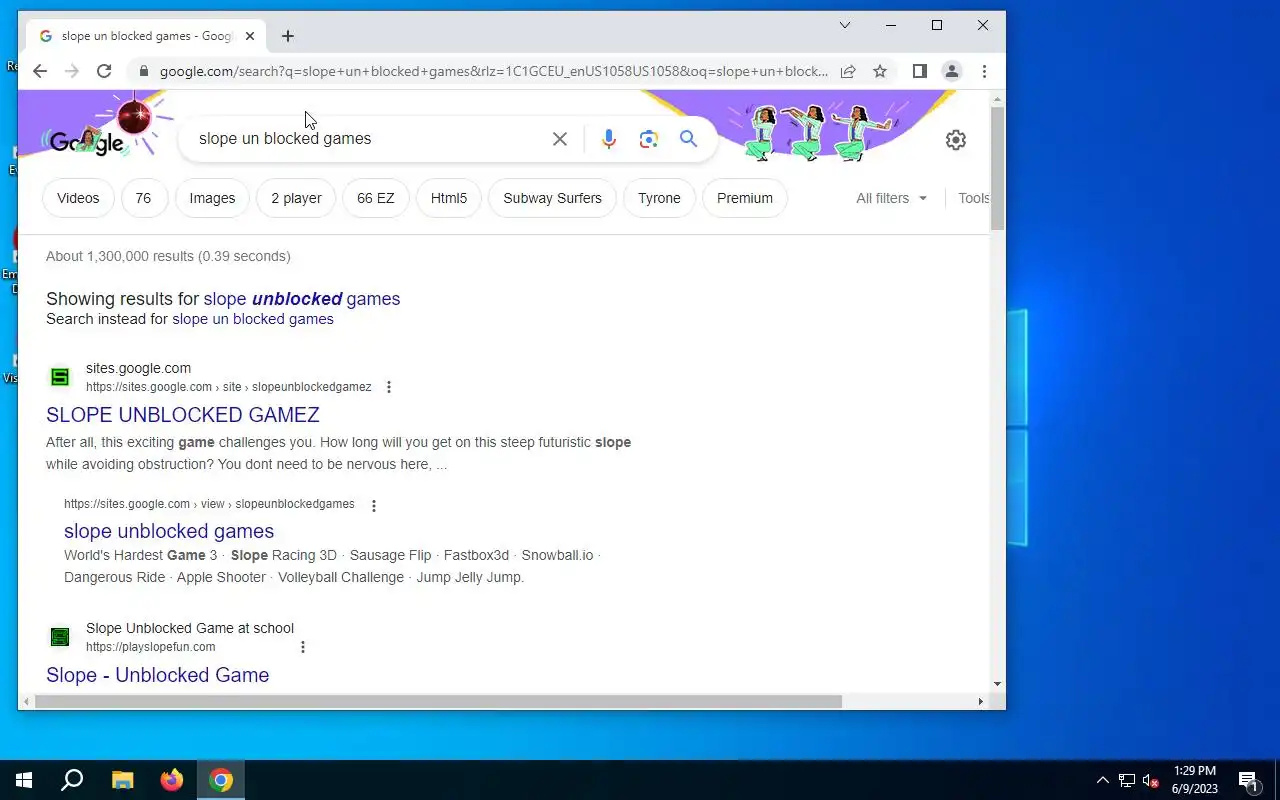Click the padlock site info icon
The width and height of the screenshot is (1280, 800).
[x=144, y=71]
